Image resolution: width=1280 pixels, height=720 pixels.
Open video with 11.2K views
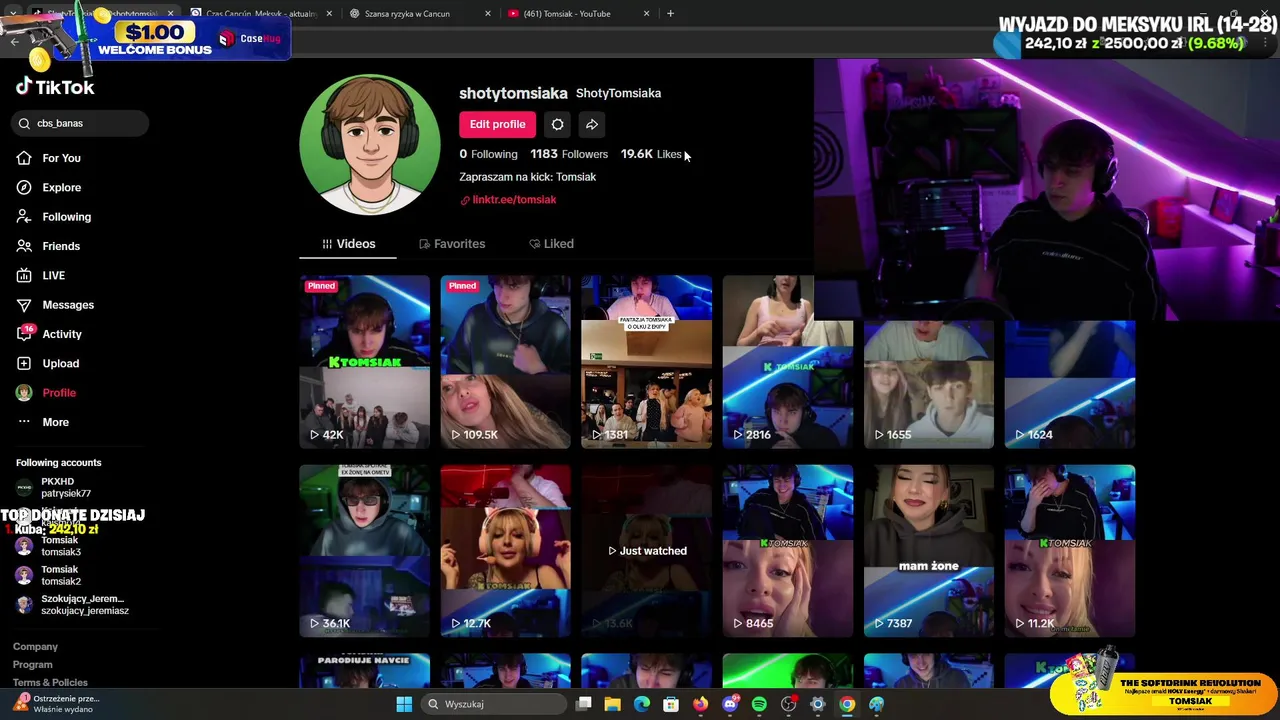(1070, 551)
